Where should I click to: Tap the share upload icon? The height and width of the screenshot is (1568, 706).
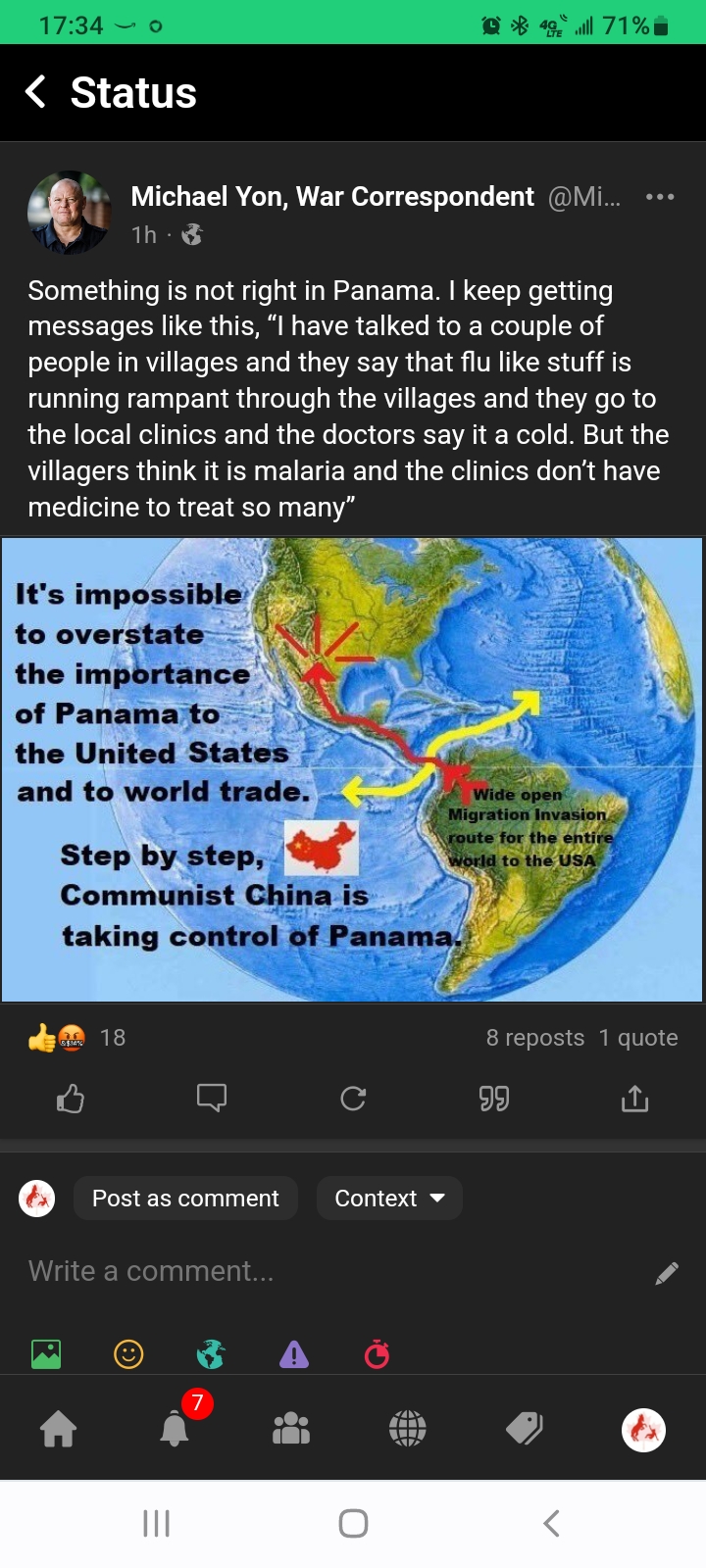[635, 1099]
